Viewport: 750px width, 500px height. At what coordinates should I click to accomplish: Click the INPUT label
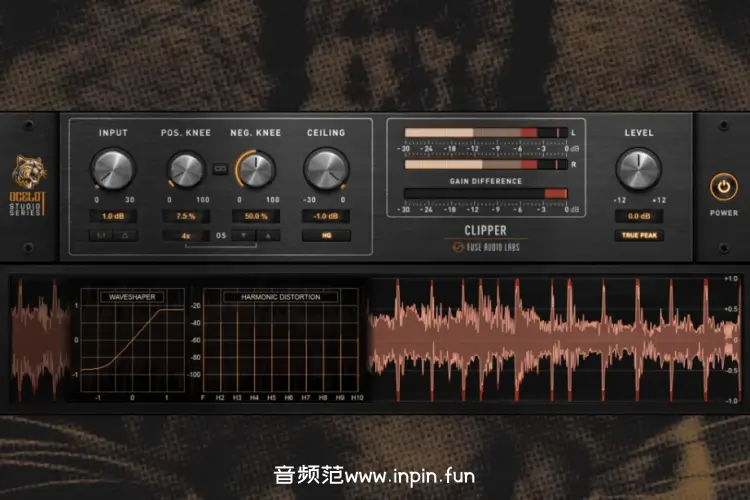click(x=113, y=133)
